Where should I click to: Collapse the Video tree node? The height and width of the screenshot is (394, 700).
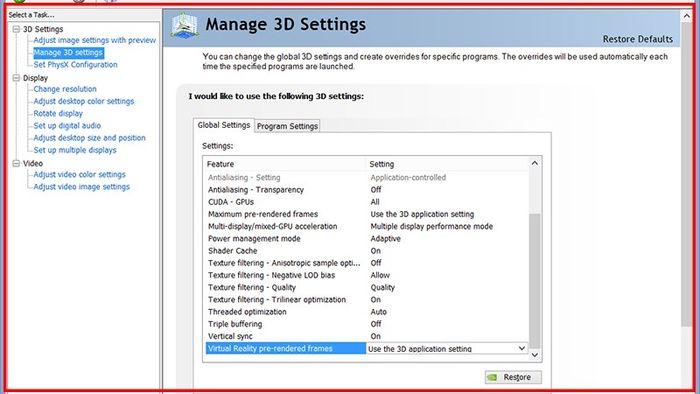pyautogui.click(x=16, y=163)
